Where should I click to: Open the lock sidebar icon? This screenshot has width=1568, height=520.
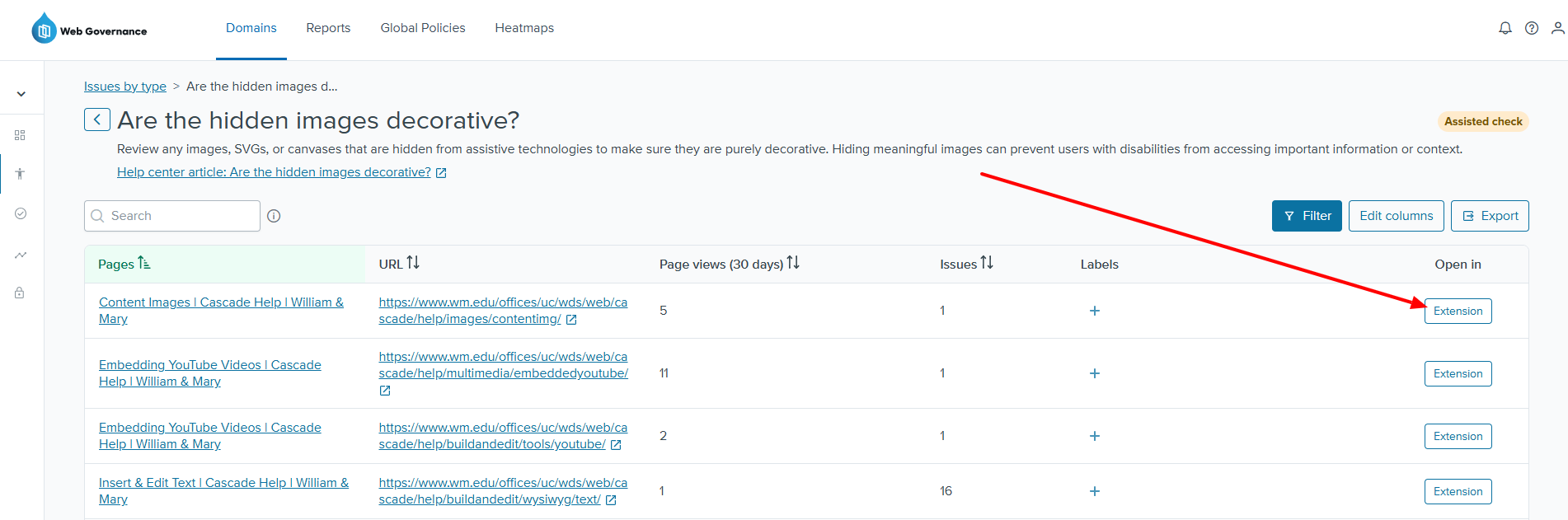[x=20, y=293]
